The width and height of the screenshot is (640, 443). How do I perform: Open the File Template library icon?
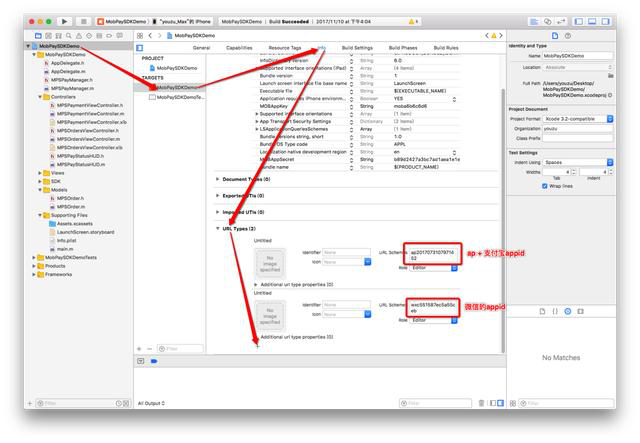tap(542, 311)
